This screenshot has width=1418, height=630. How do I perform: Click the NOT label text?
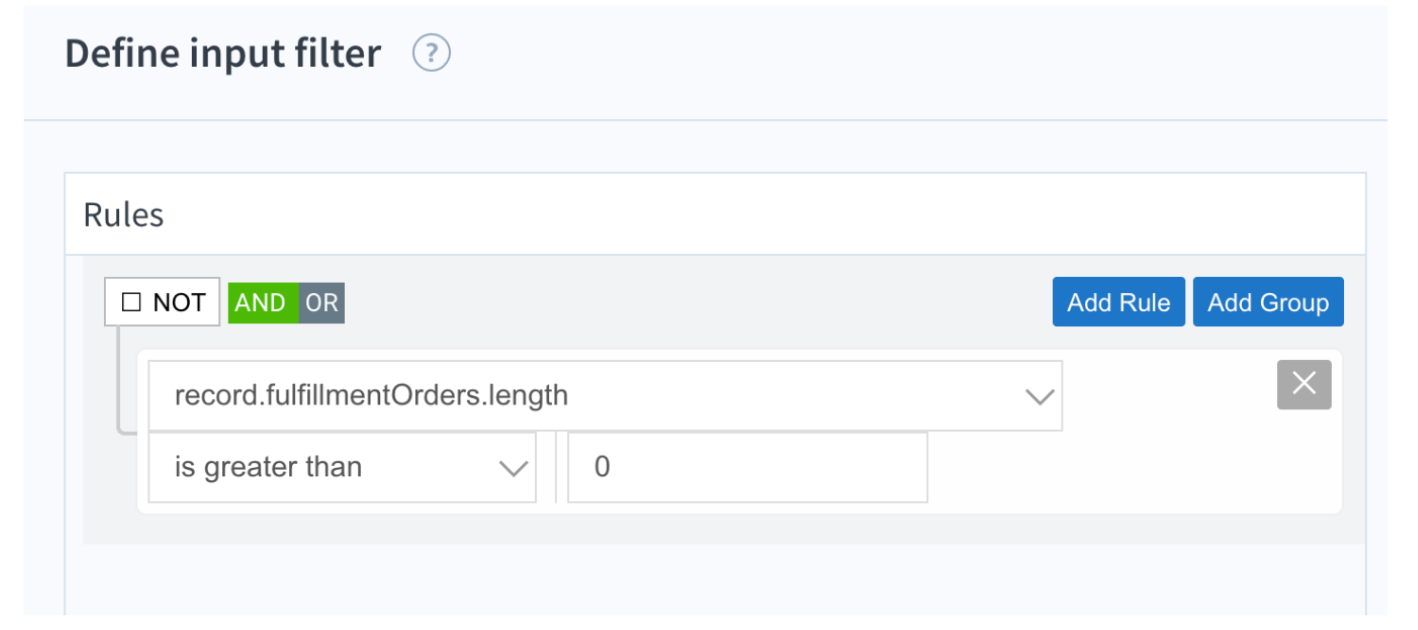(x=179, y=302)
